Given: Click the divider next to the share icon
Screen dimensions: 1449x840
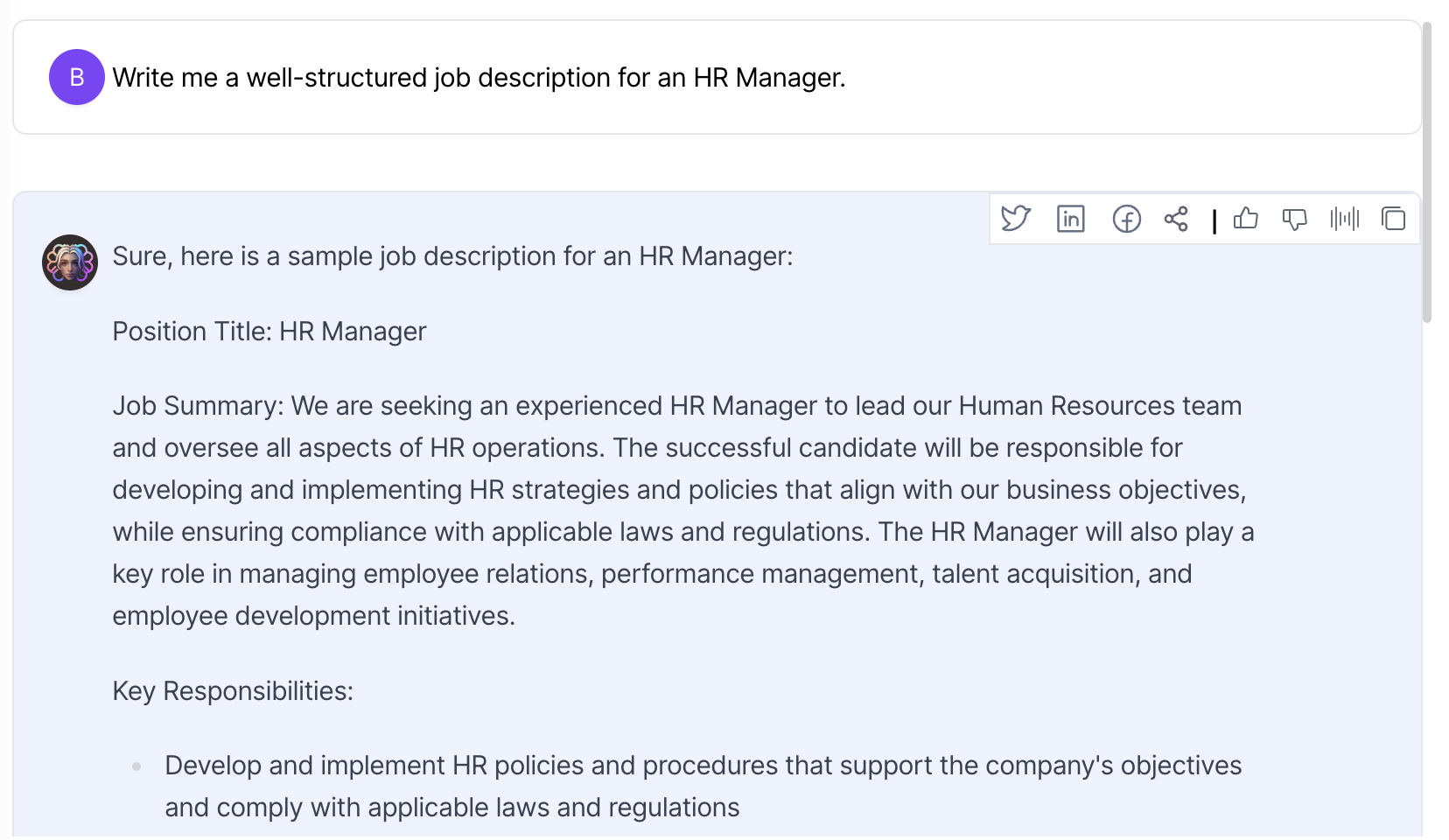Looking at the screenshot, I should [x=1214, y=220].
